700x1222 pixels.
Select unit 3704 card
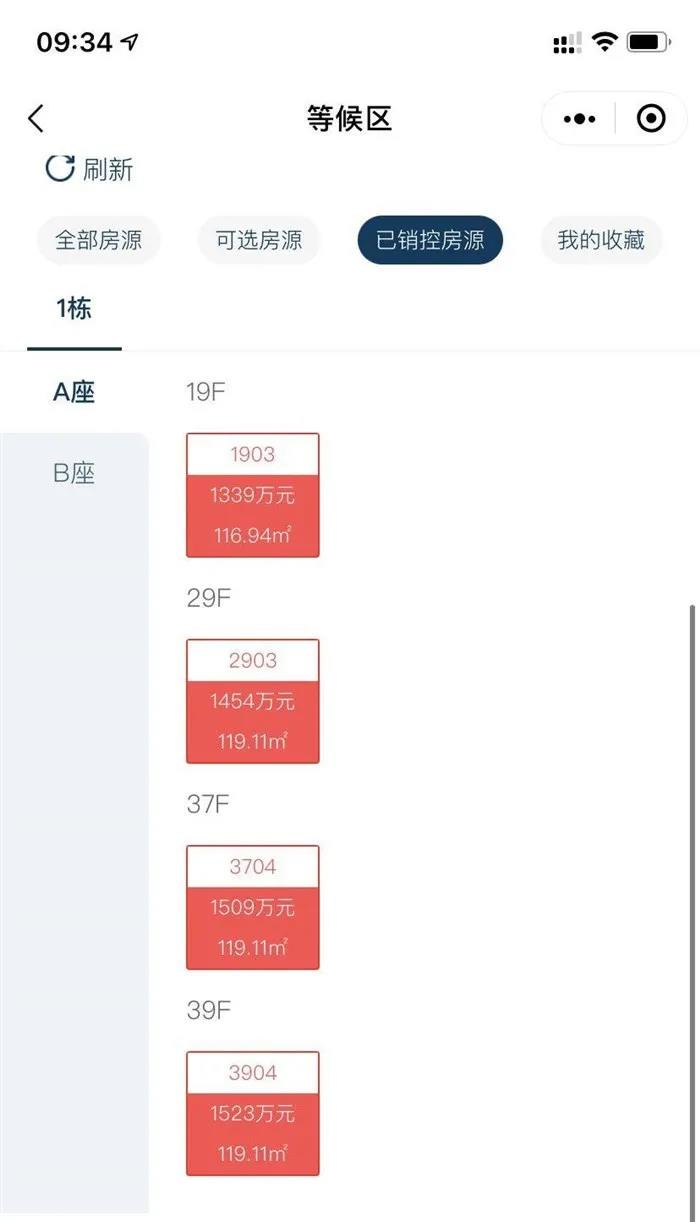[252, 907]
